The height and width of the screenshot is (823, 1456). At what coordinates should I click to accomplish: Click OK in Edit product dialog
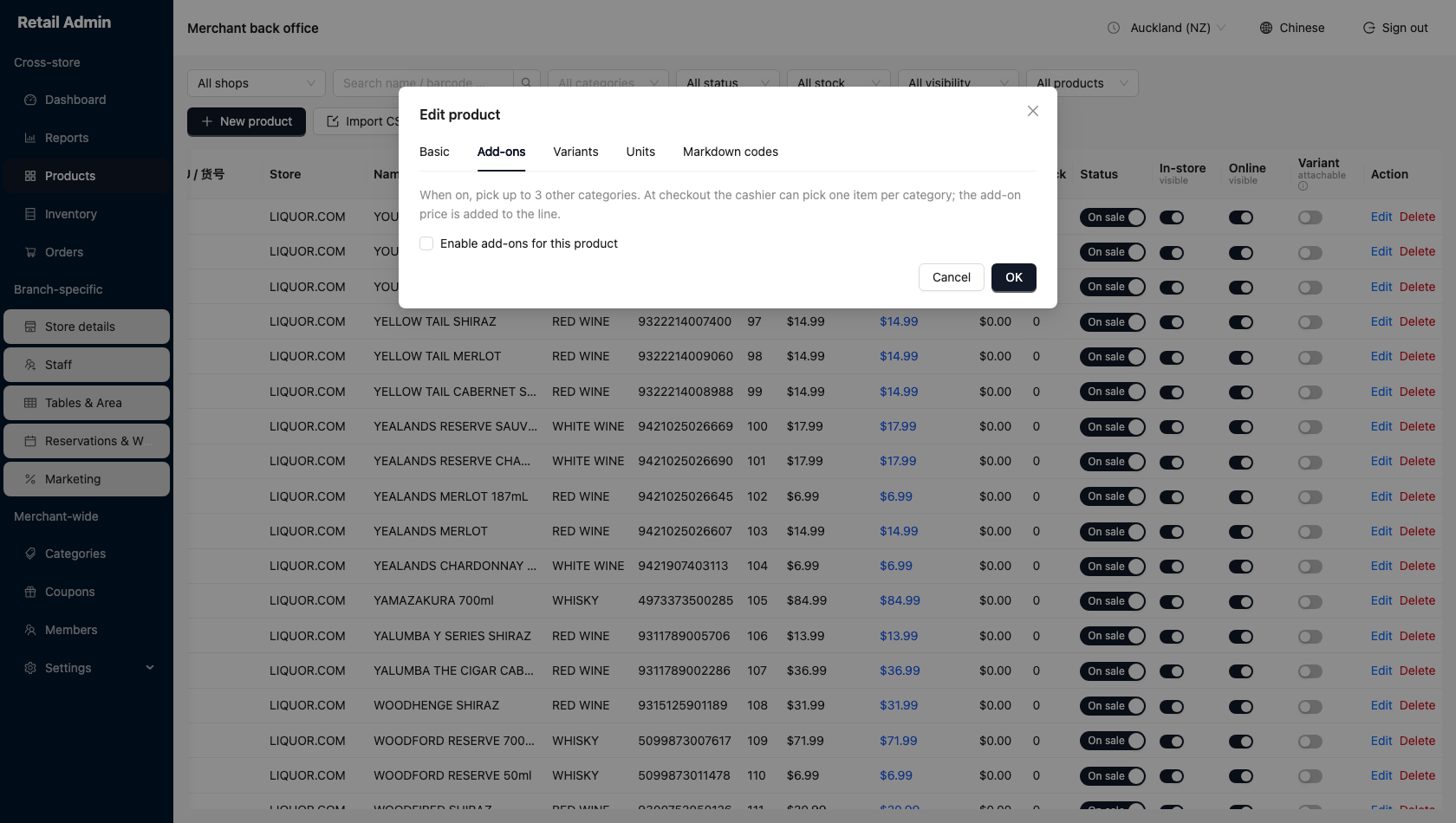coord(1014,277)
